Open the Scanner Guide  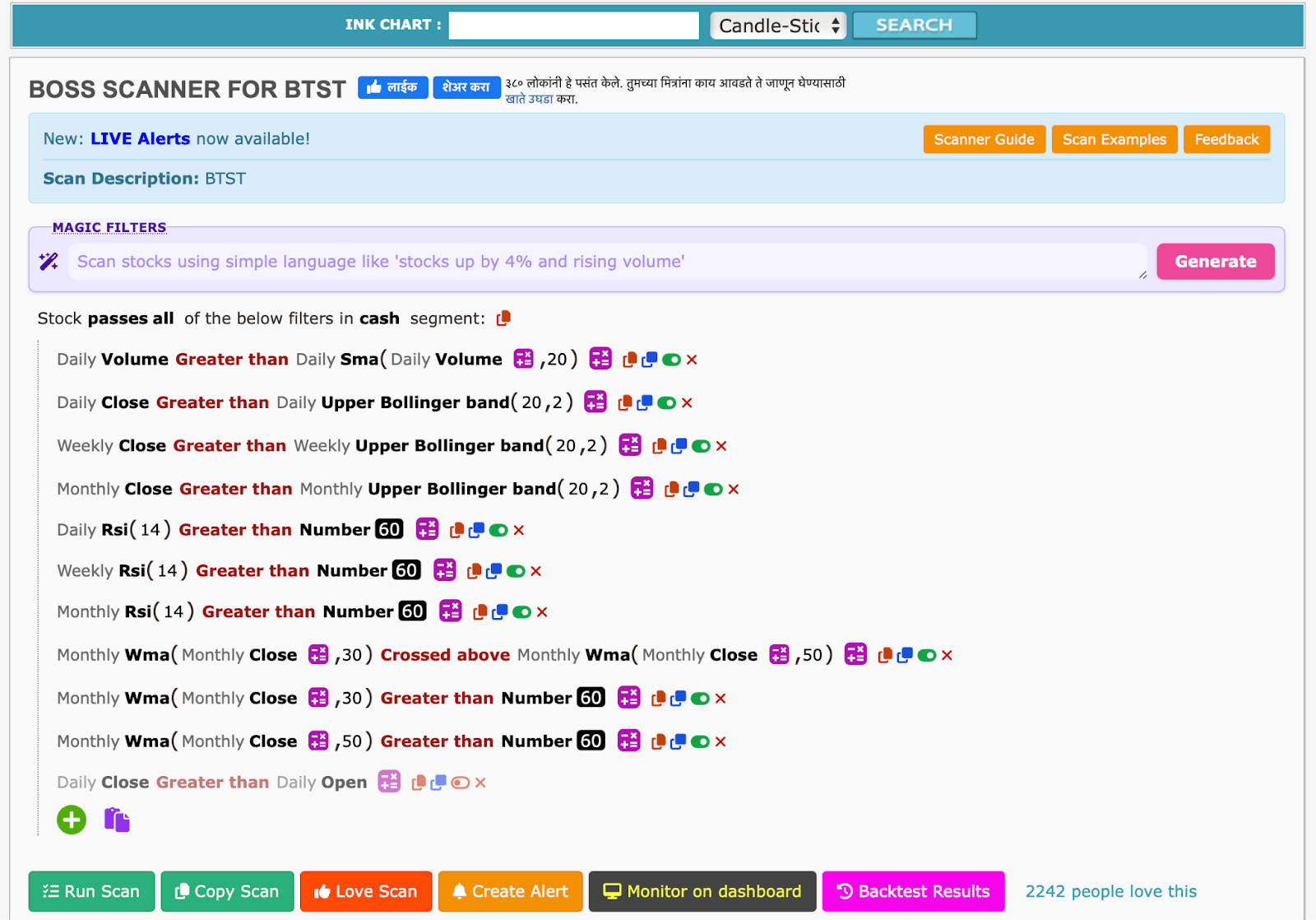pyautogui.click(x=984, y=140)
